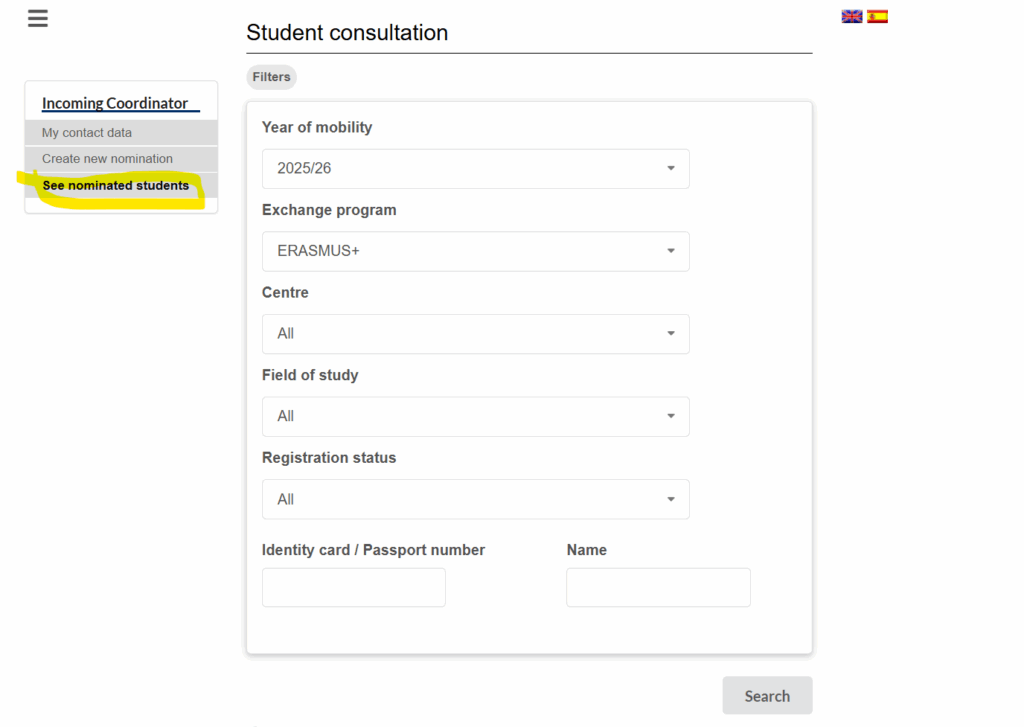Click the Exchange program dropdown arrow

(x=671, y=251)
